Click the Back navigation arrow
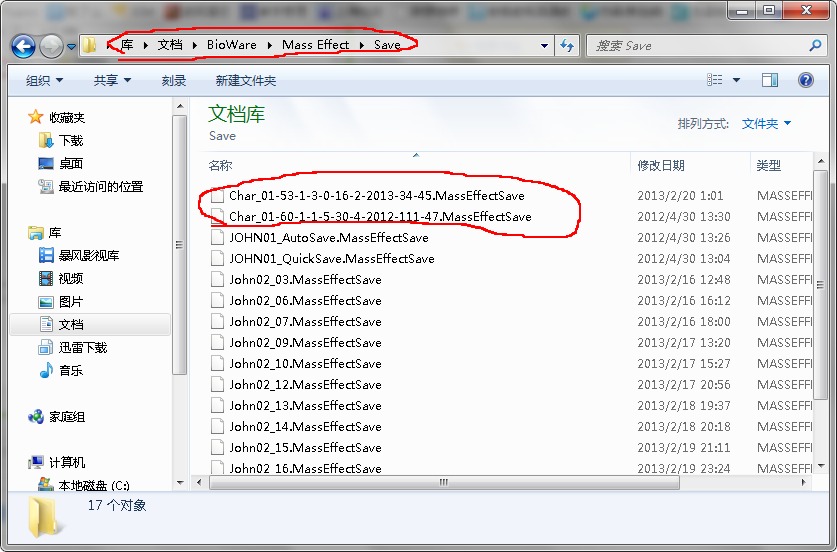 (x=23, y=46)
